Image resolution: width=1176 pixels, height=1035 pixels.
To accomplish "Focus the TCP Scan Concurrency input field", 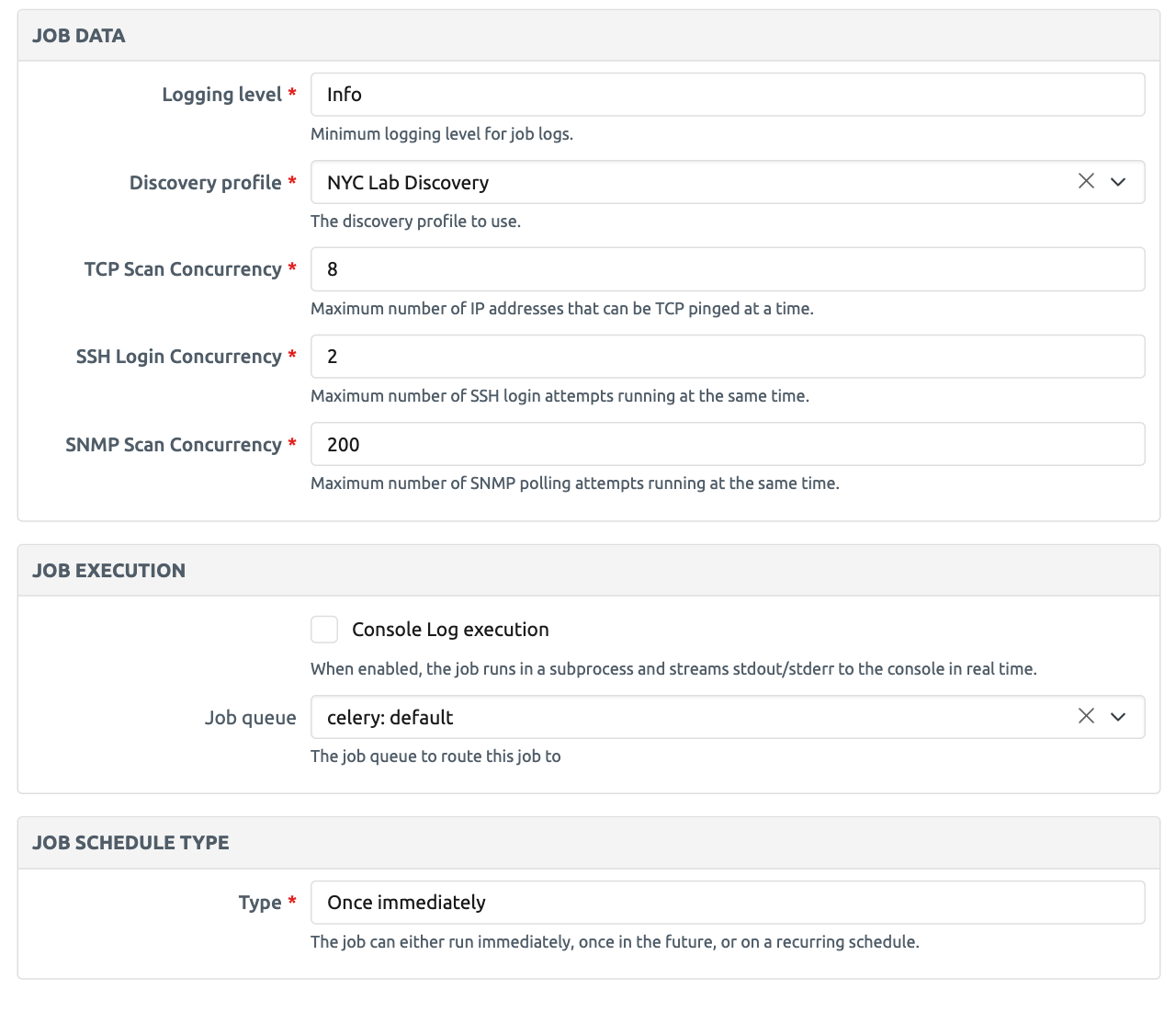I will [727, 269].
